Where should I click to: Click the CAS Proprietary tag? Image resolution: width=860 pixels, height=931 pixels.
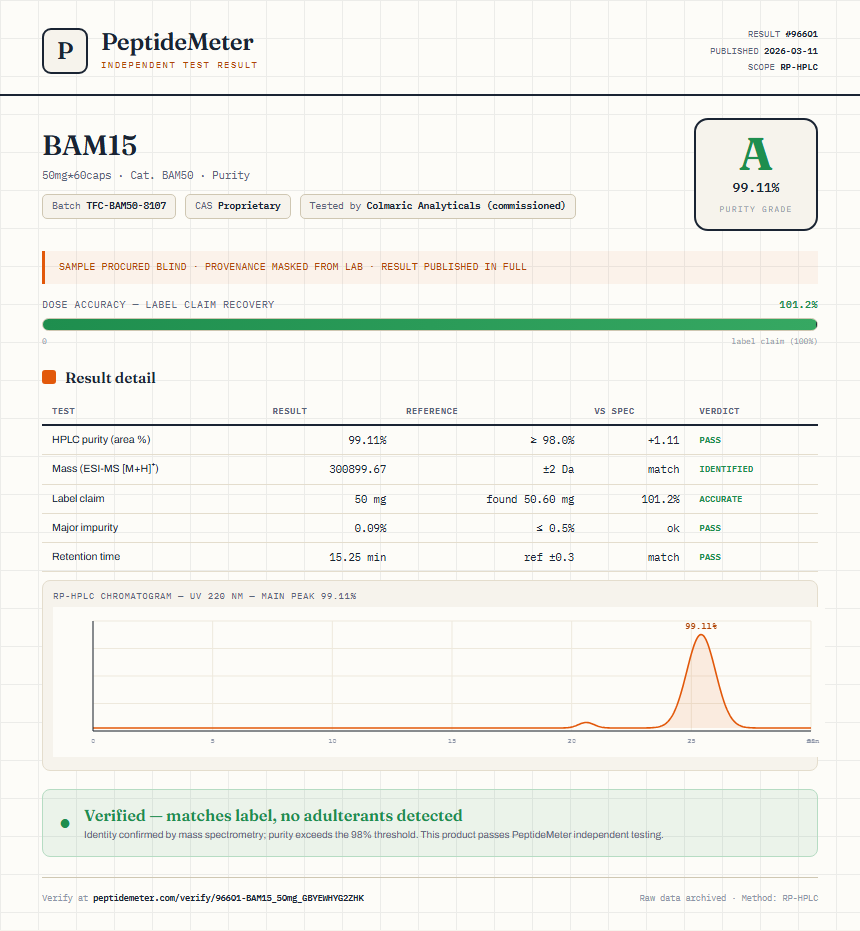tap(238, 206)
